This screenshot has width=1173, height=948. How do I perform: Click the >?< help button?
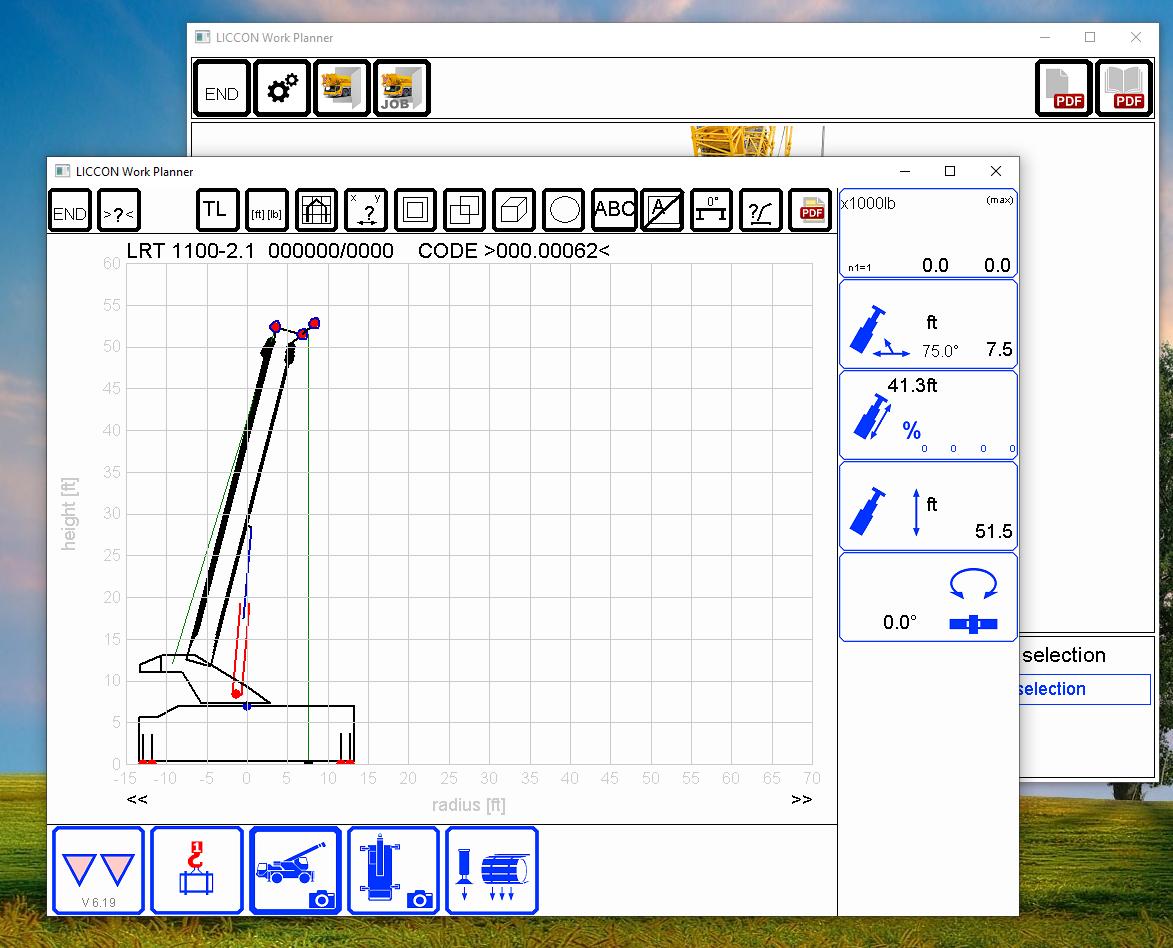pos(119,210)
